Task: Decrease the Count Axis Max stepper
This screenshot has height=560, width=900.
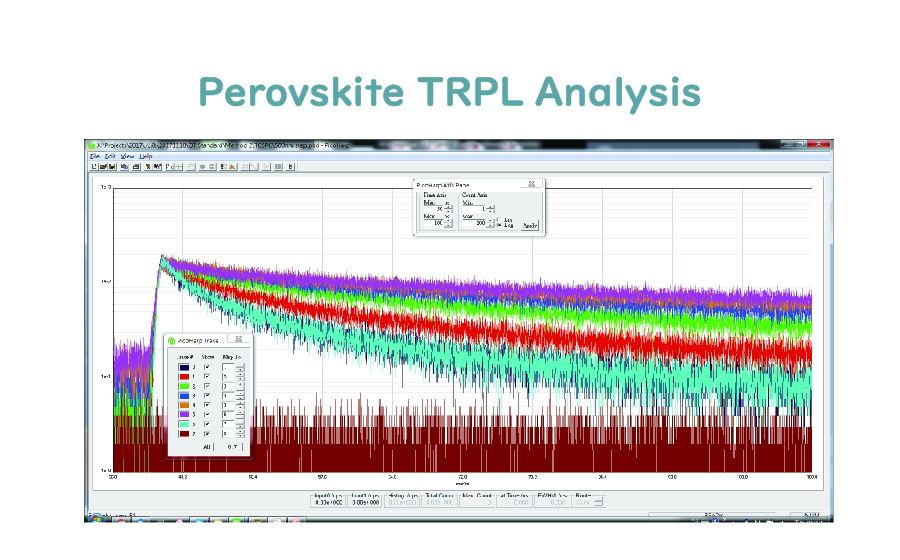Action: tap(491, 225)
